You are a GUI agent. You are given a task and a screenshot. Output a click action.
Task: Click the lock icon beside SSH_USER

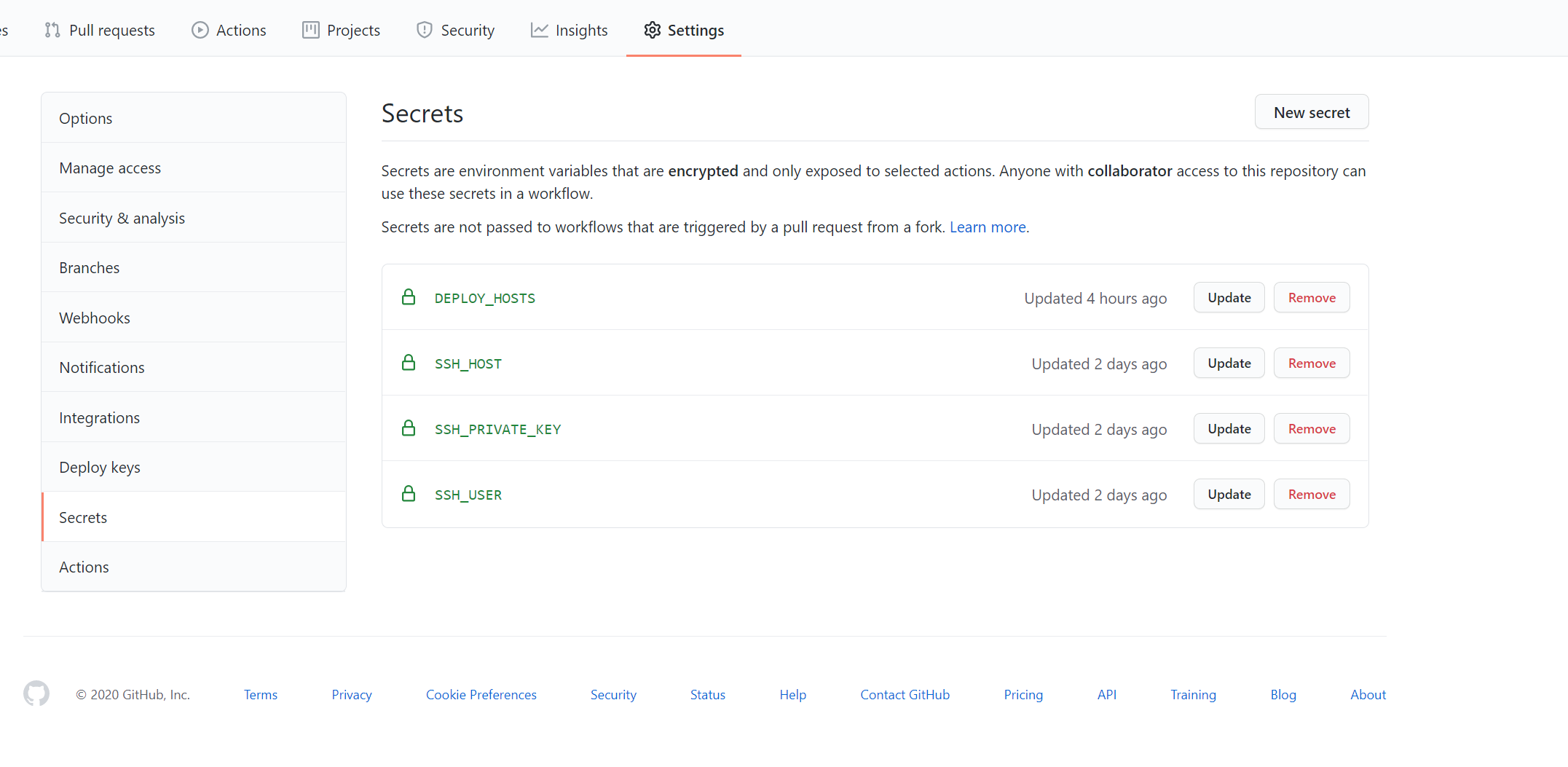pyautogui.click(x=409, y=494)
